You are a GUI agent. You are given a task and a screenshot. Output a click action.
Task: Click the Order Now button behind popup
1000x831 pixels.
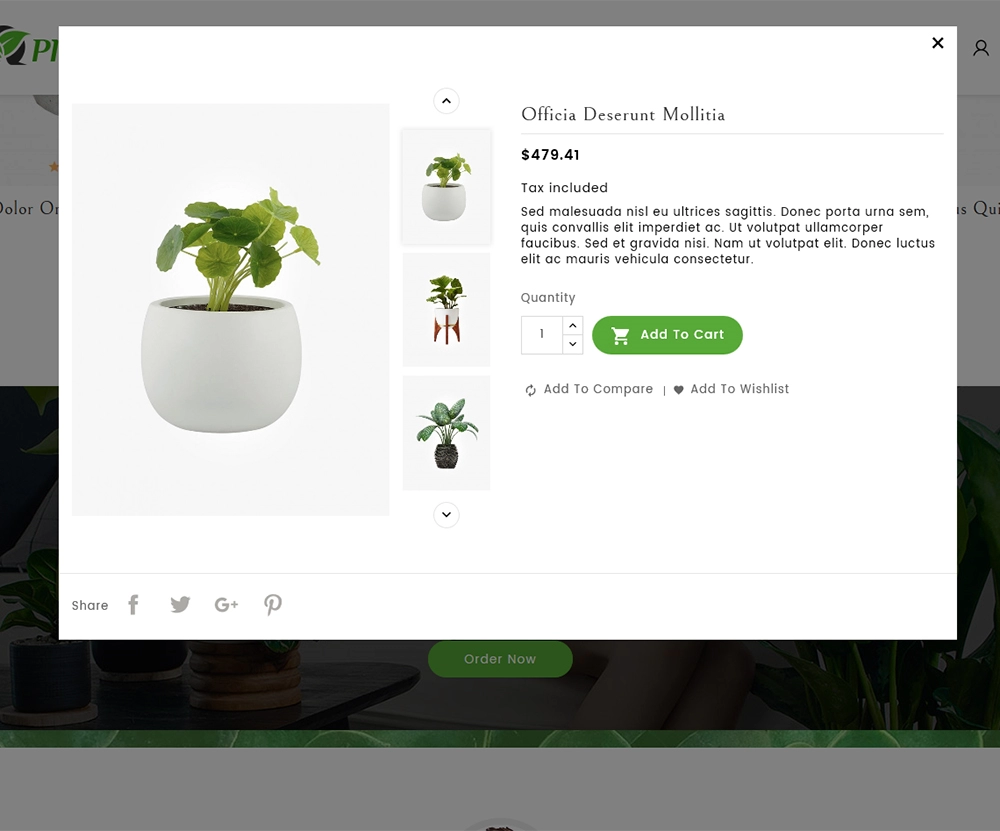[500, 659]
